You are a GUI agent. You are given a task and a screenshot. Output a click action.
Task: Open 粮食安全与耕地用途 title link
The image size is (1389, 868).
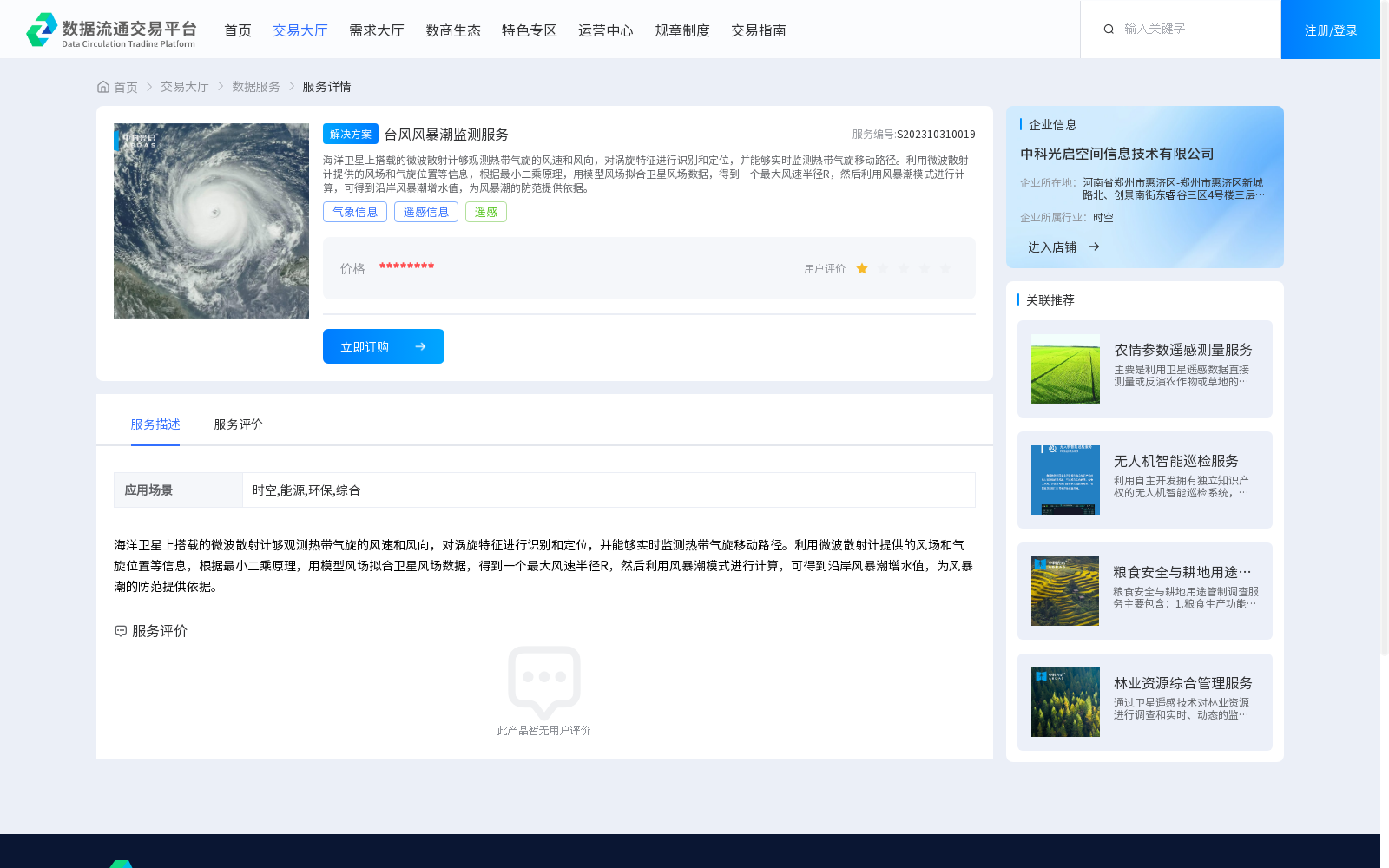point(1182,572)
